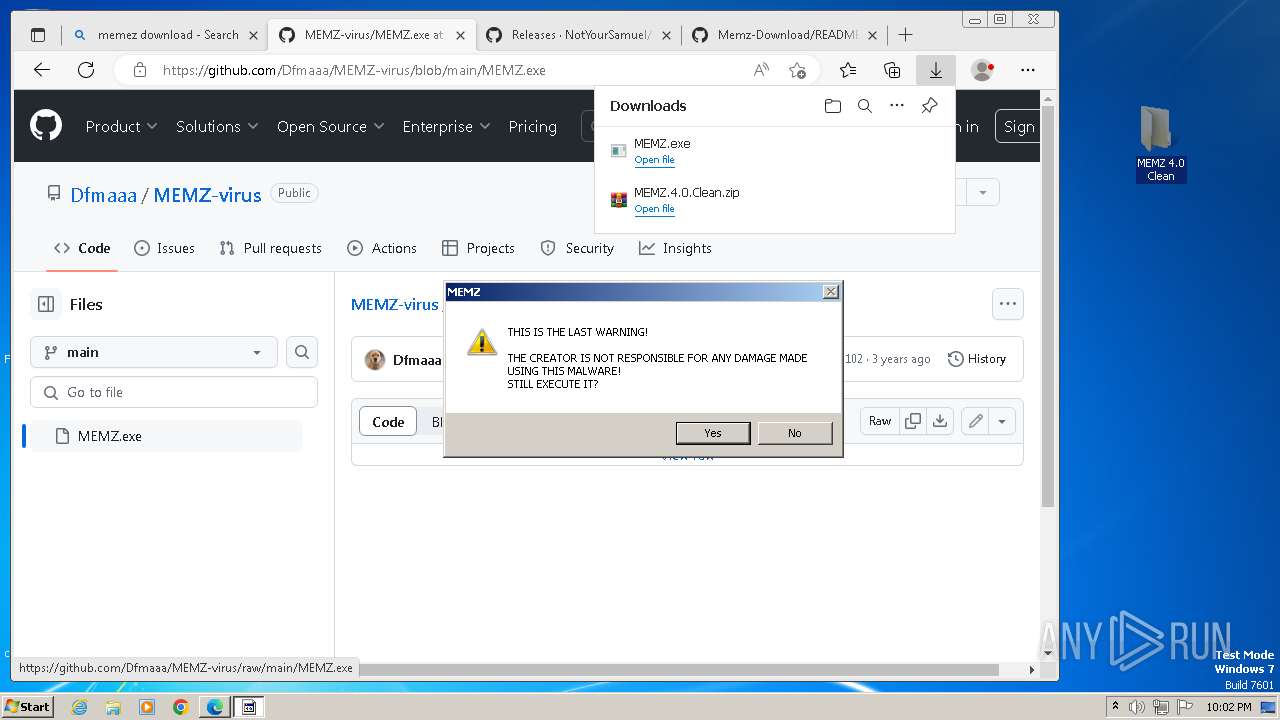Toggle read aloud icon in address bar

pos(761,70)
